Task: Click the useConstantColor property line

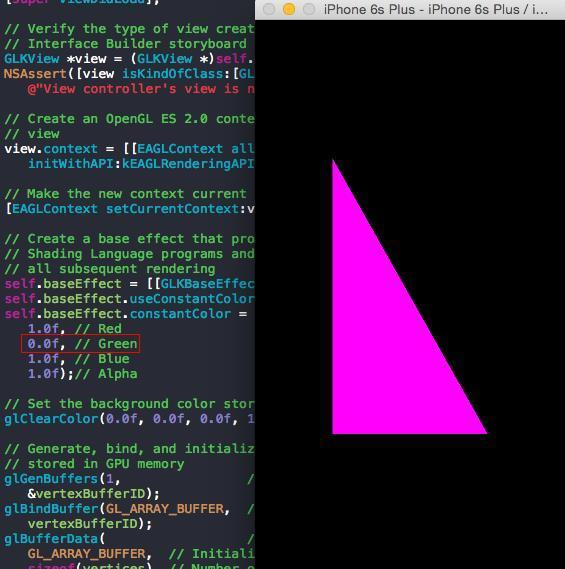Action: click(129, 299)
